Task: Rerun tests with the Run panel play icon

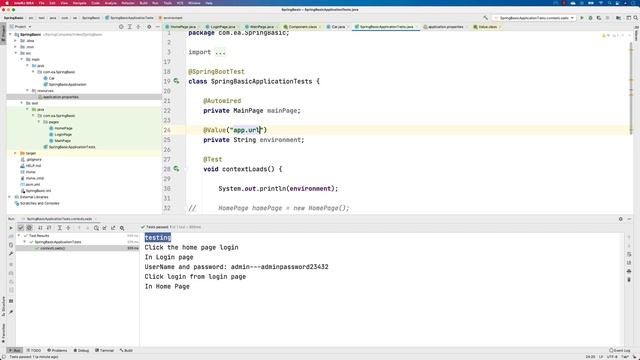Action: (x=11, y=228)
